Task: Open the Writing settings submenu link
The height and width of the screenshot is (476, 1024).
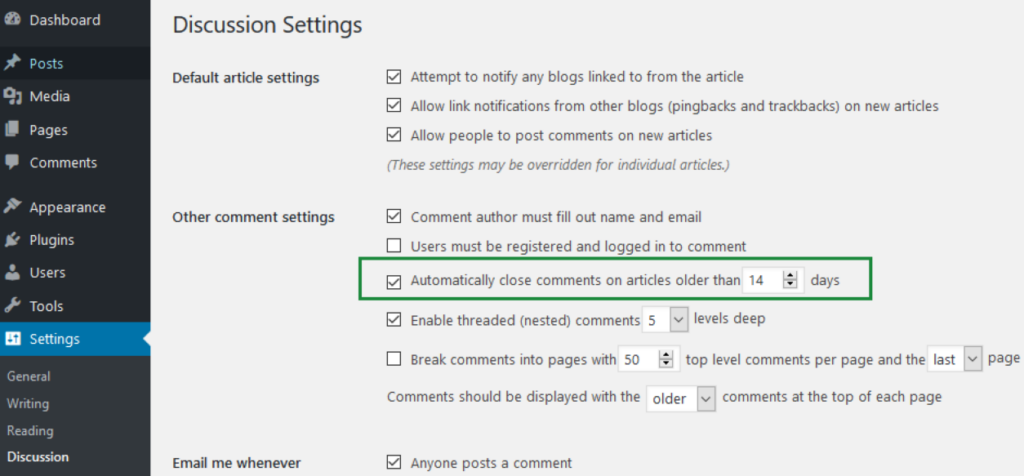Action: click(x=28, y=404)
